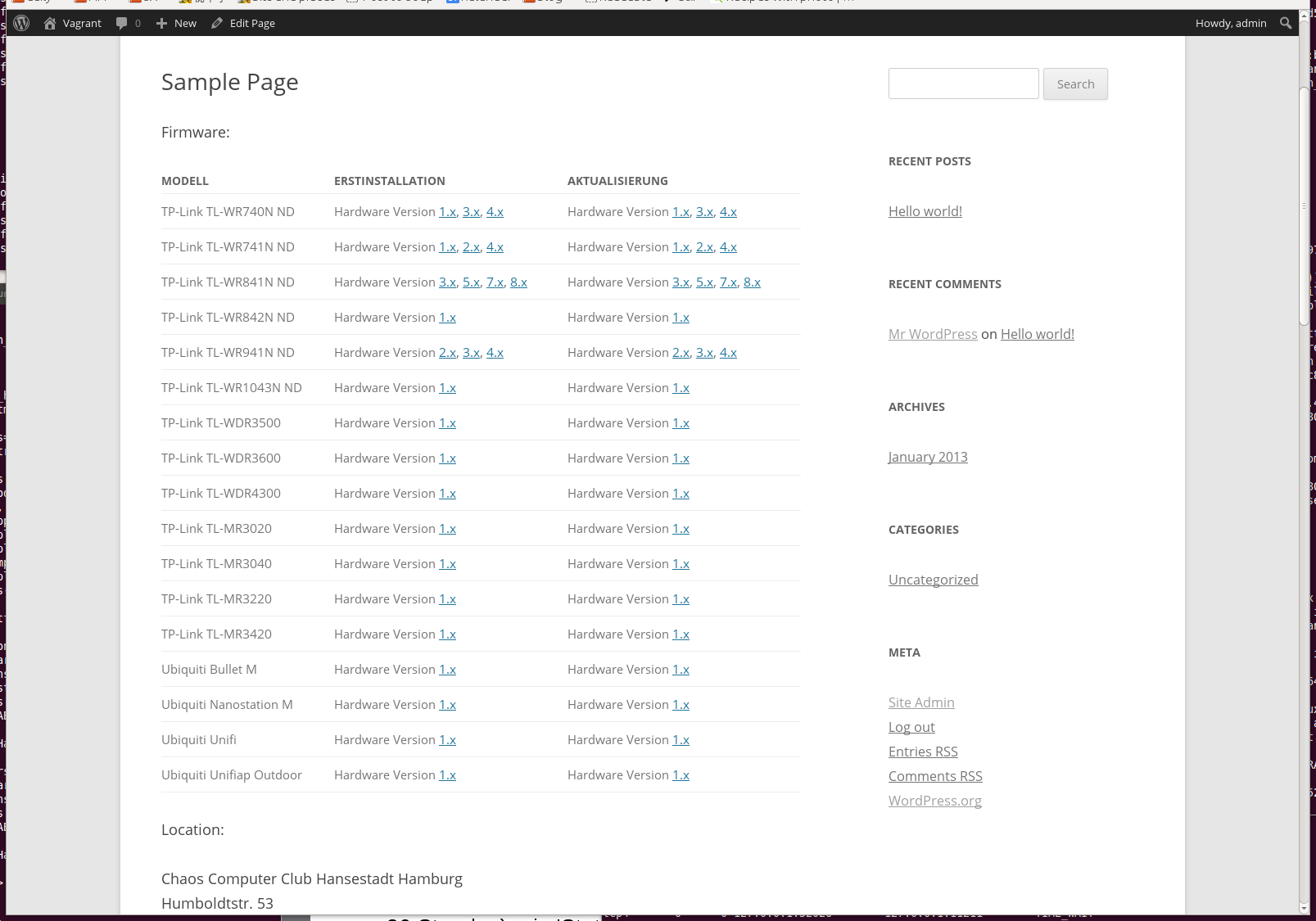This screenshot has height=921, width=1316.
Task: Open WR841N Aktualisierung 3.x firmware link
Action: point(681,282)
